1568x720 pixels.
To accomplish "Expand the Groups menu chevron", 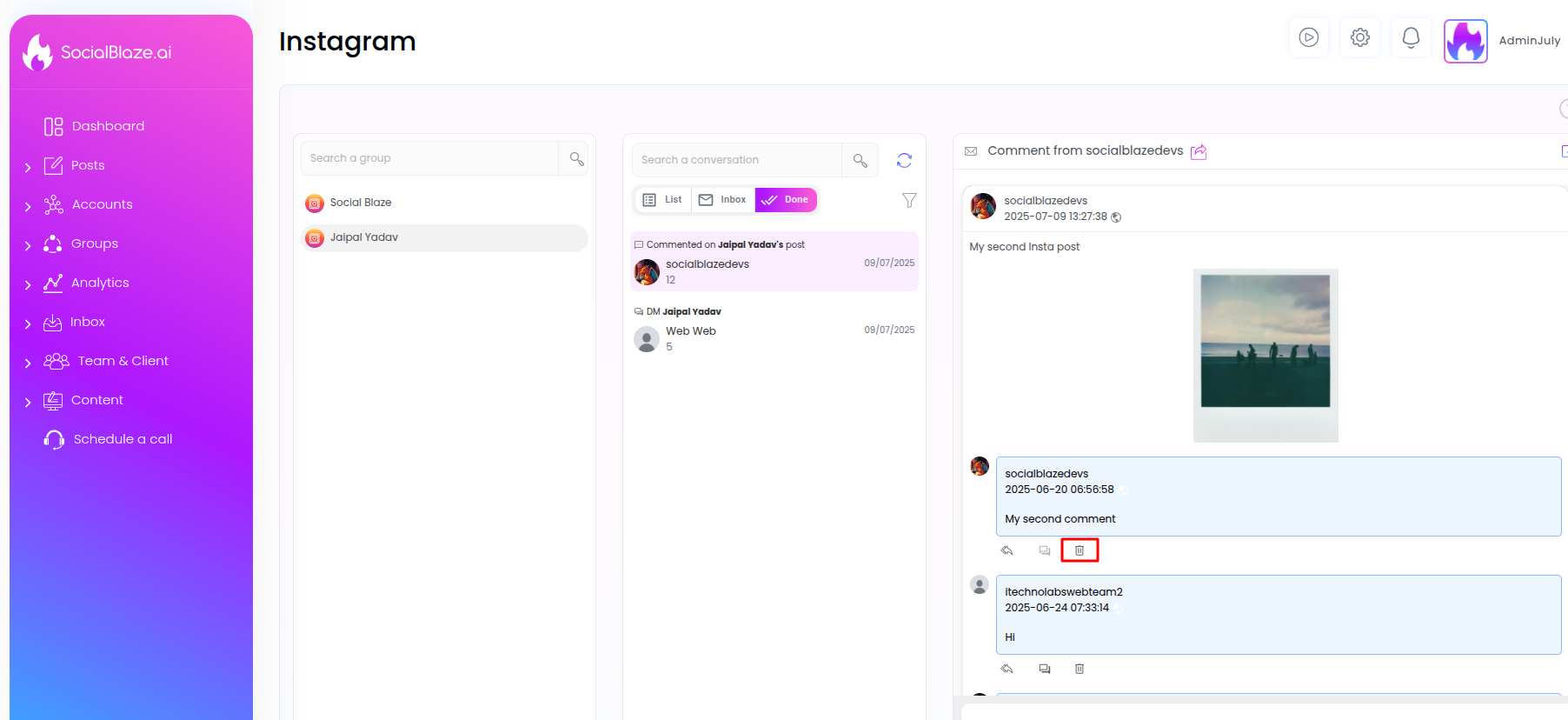I will pos(28,245).
